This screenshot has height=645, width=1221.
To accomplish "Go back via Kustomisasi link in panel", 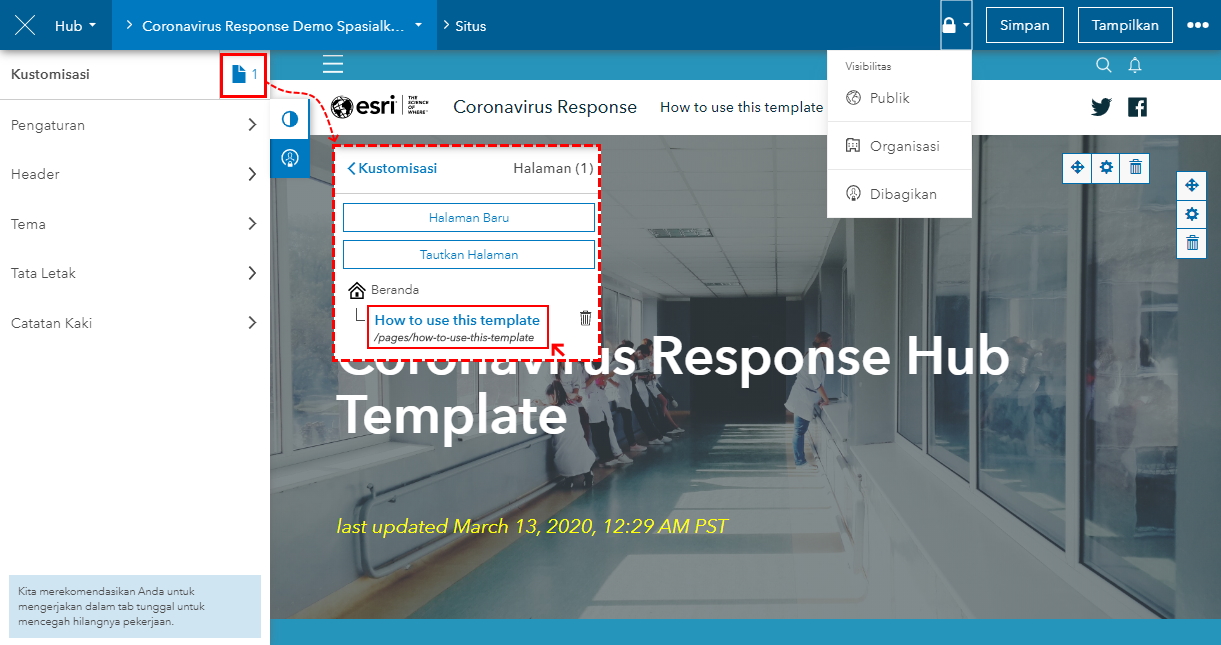I will point(392,168).
